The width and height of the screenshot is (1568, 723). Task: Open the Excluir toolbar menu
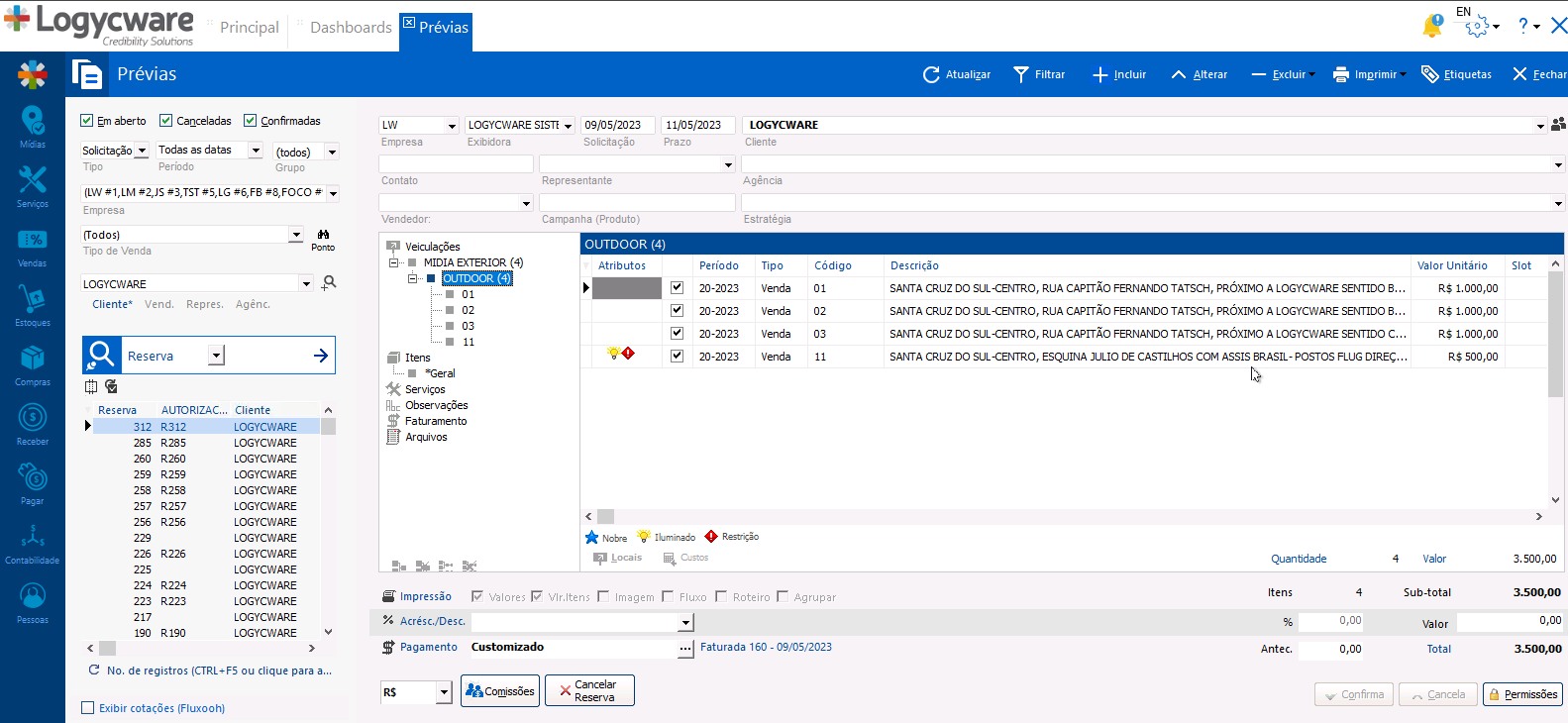[x=1284, y=74]
